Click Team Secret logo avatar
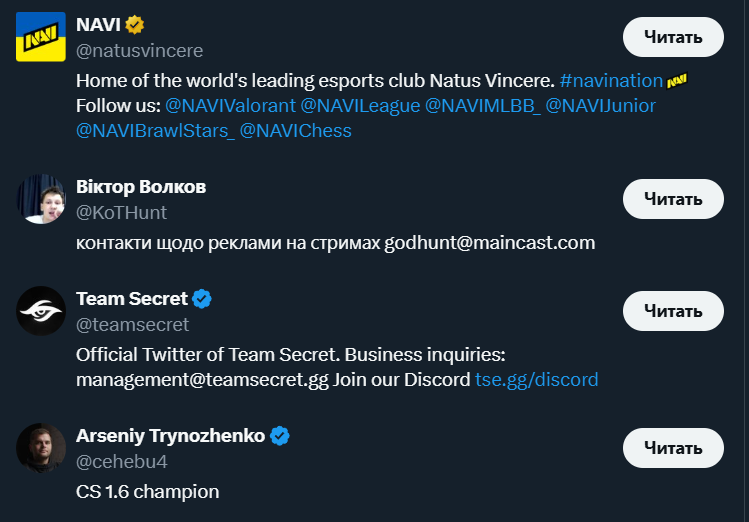Image resolution: width=749 pixels, height=522 pixels. pyautogui.click(x=40, y=311)
